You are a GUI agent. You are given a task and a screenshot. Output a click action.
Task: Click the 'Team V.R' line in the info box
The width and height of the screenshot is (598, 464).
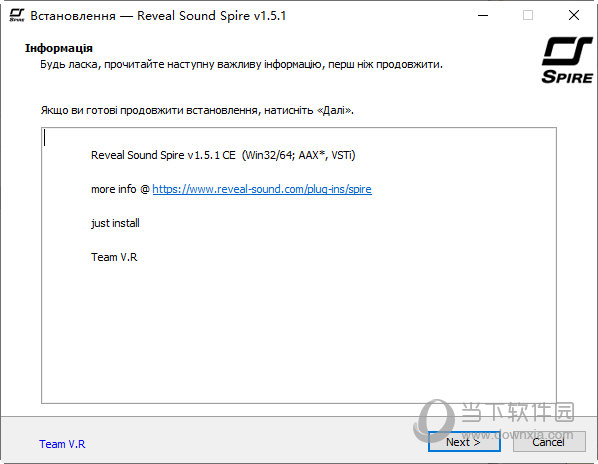point(114,257)
